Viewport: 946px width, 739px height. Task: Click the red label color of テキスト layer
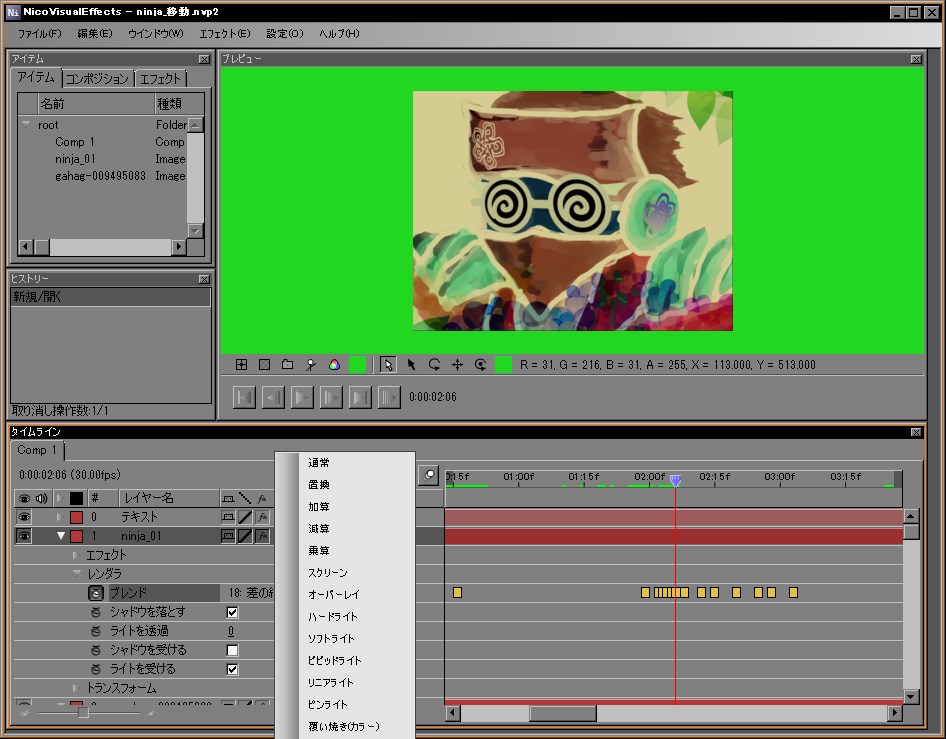(77, 517)
